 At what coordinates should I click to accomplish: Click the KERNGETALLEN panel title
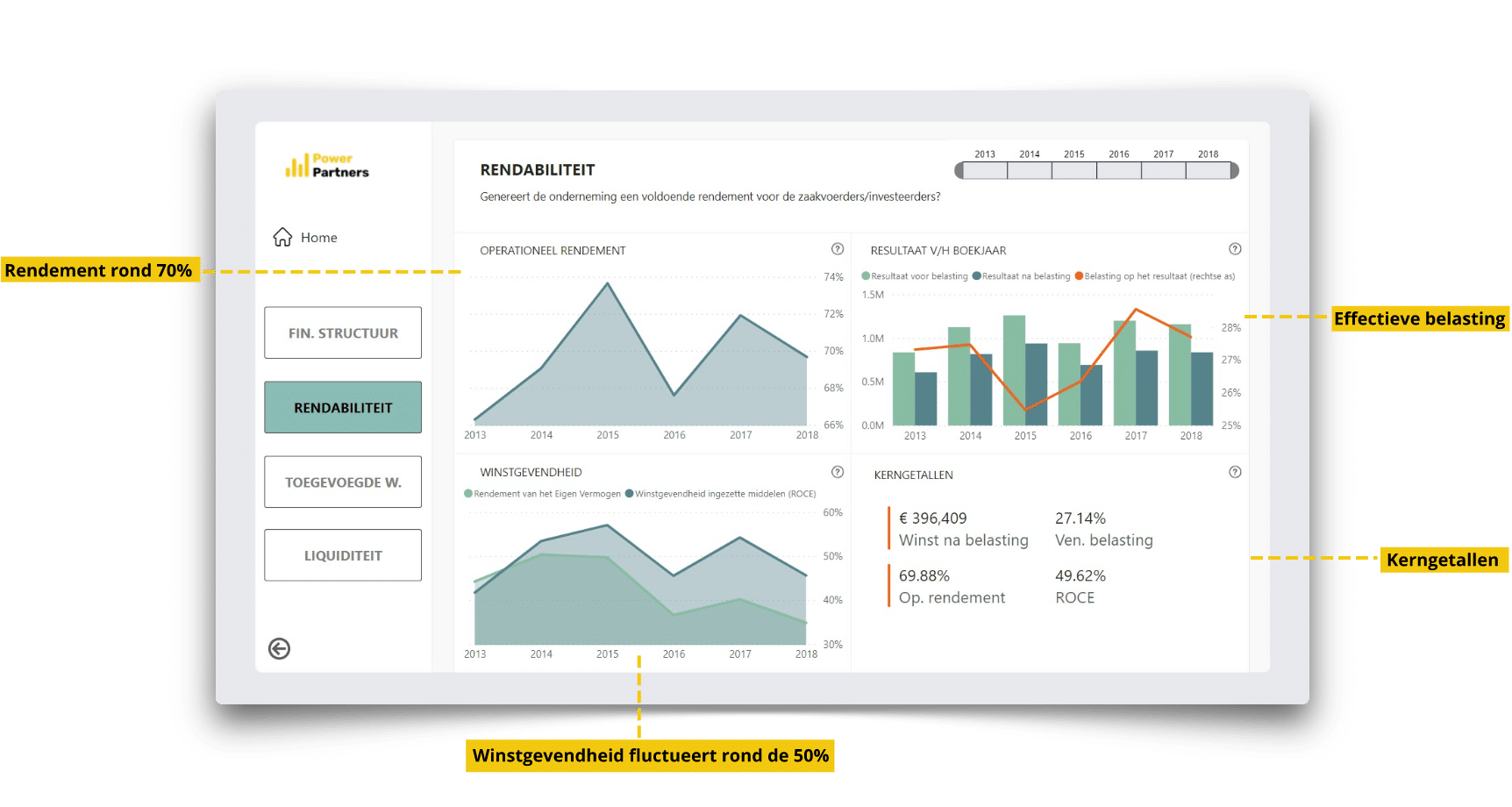click(913, 475)
